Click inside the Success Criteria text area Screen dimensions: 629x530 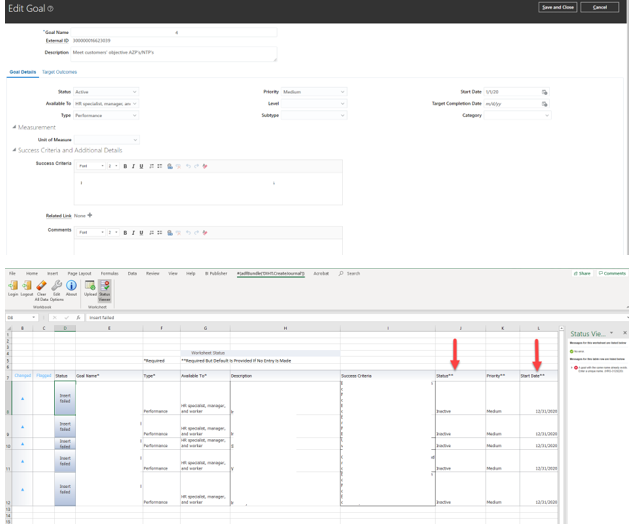click(x=208, y=189)
